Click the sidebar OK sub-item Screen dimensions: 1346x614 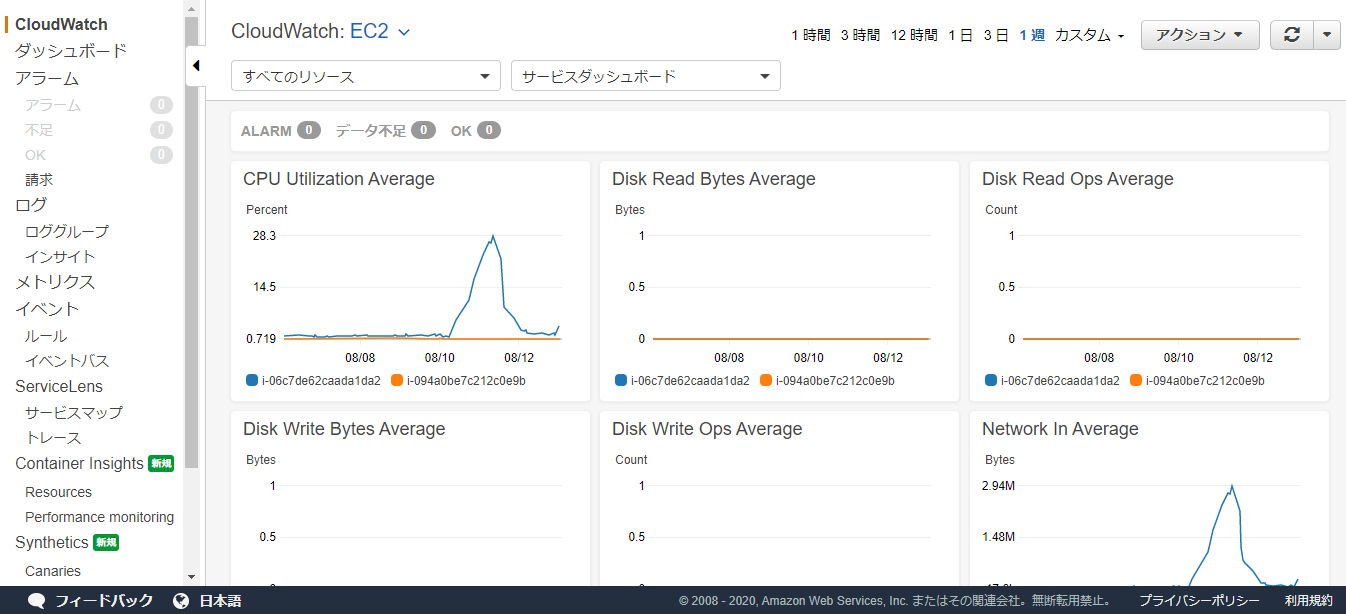click(x=36, y=155)
